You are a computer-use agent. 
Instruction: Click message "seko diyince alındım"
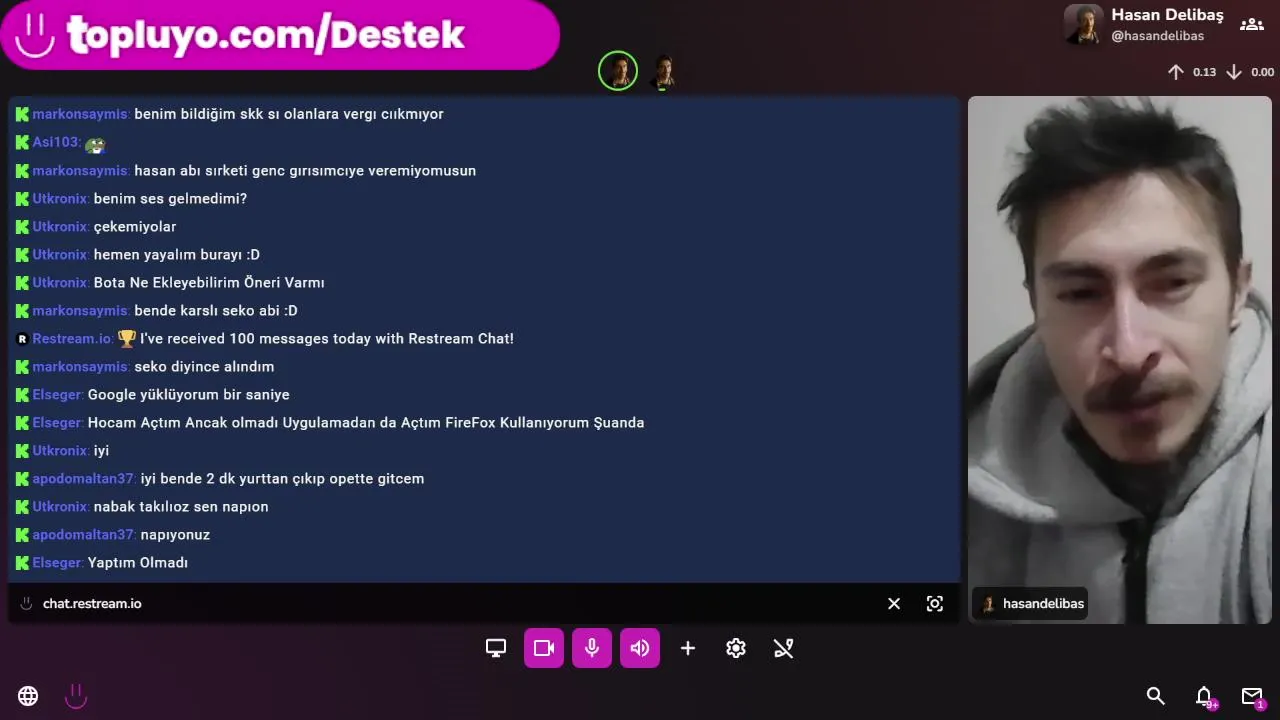204,367
